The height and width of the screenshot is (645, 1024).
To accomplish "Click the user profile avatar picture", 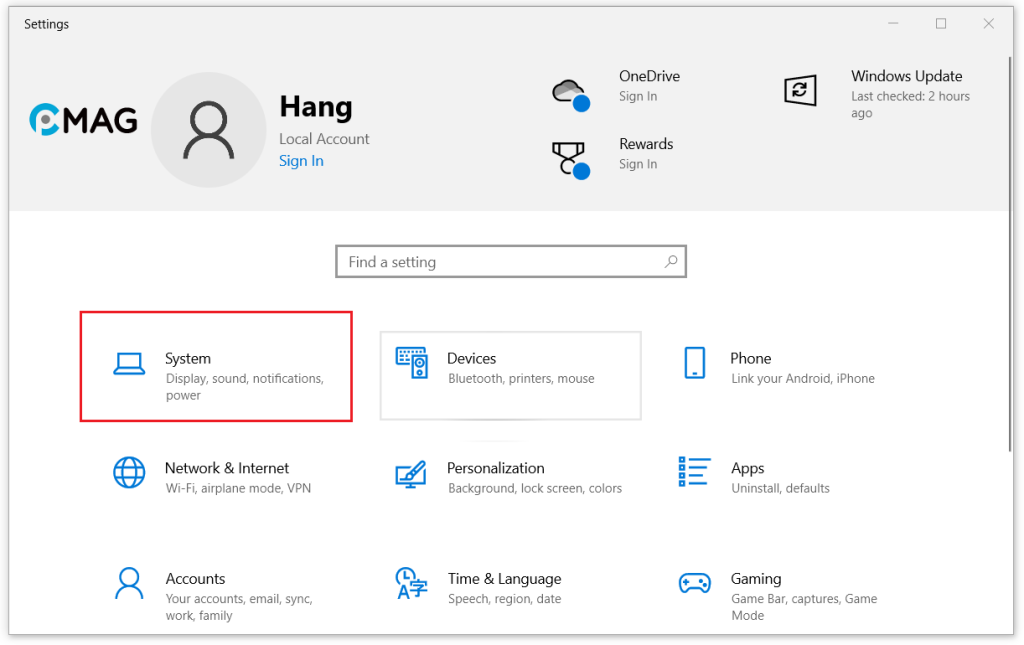I will click(x=209, y=130).
